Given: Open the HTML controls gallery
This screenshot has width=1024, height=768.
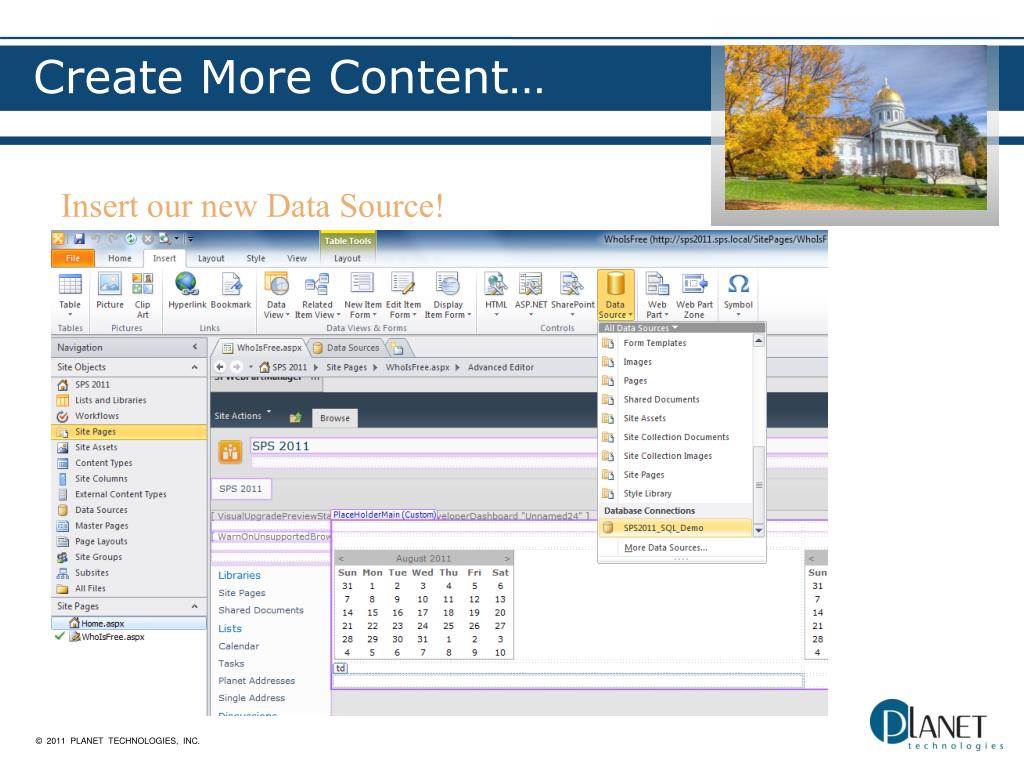Looking at the screenshot, I should coord(496,295).
